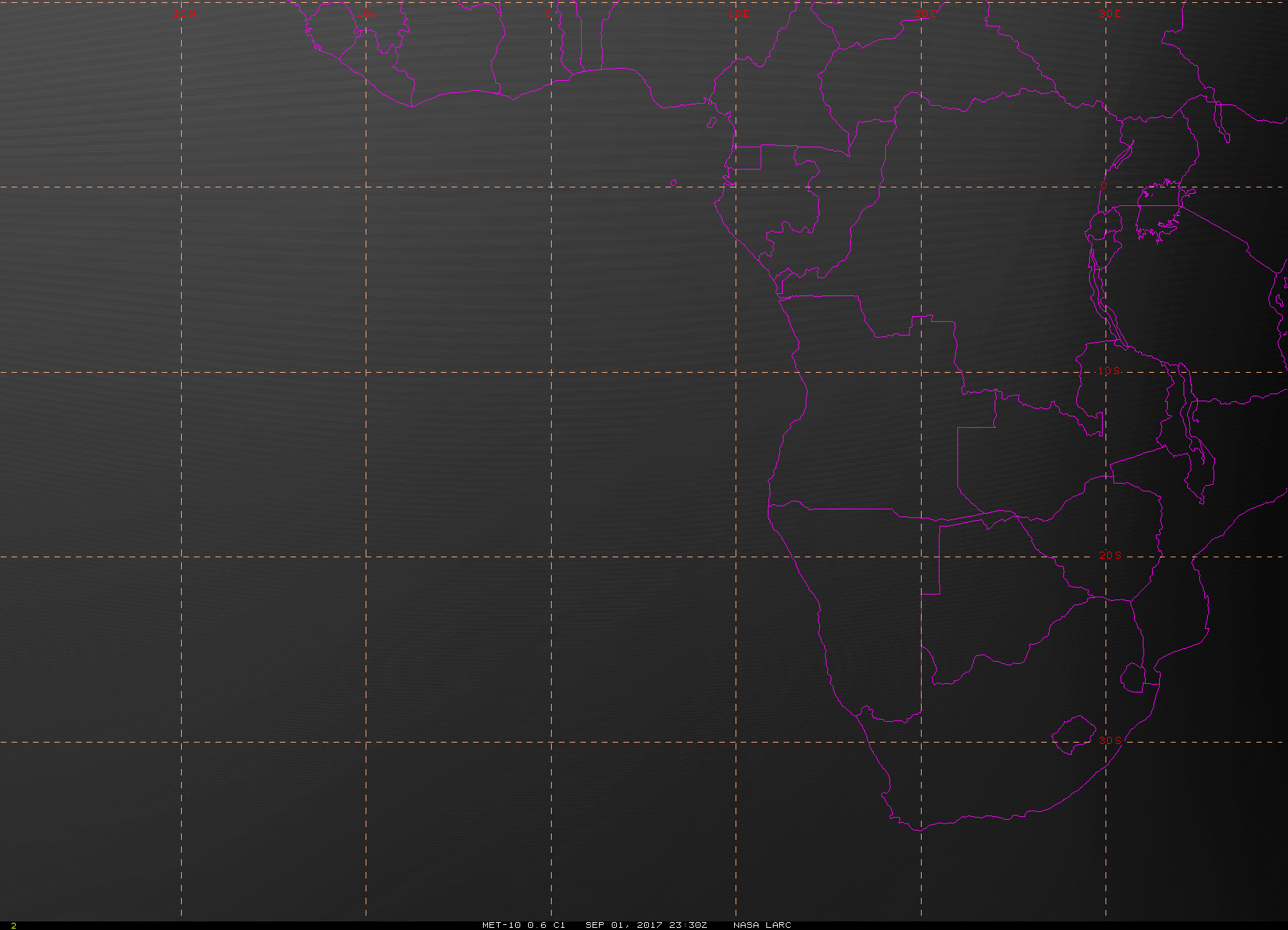Select the "20 E" longitude label
Image resolution: width=1288 pixels, height=930 pixels.
pos(925,14)
